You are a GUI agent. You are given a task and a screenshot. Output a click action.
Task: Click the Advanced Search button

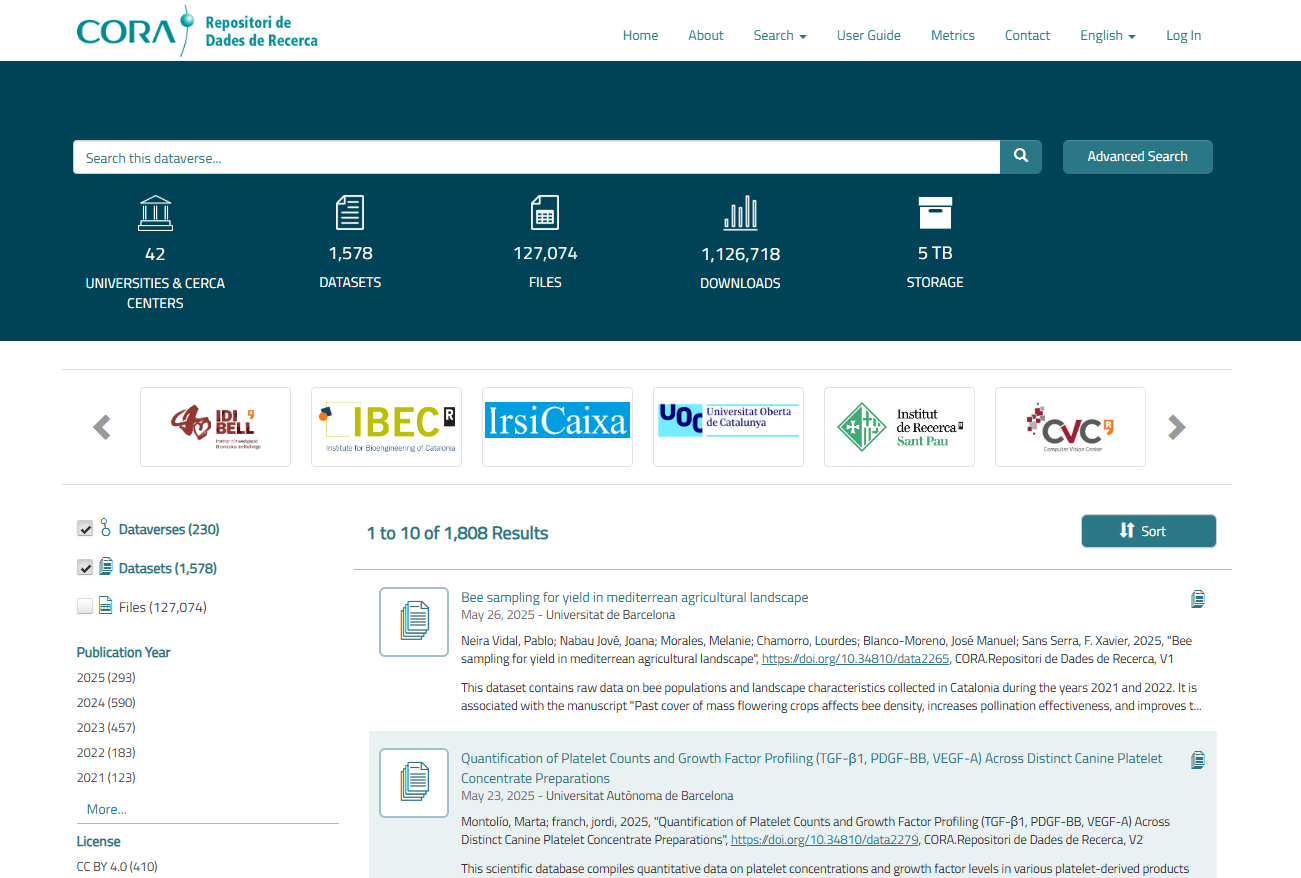coord(1137,157)
